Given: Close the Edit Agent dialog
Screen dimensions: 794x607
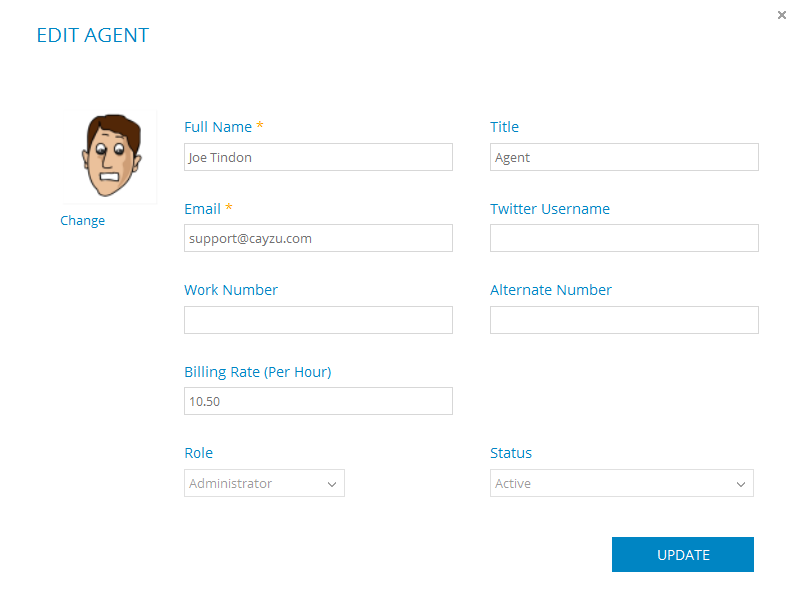Looking at the screenshot, I should pos(781,15).
